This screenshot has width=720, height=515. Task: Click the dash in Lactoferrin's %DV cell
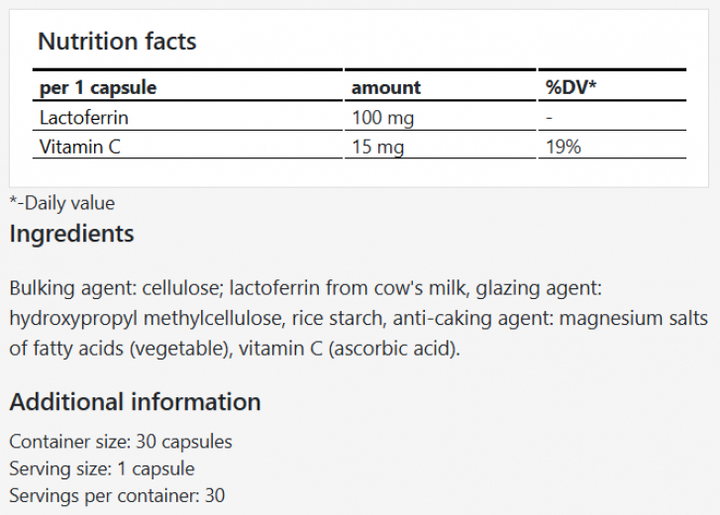click(549, 117)
